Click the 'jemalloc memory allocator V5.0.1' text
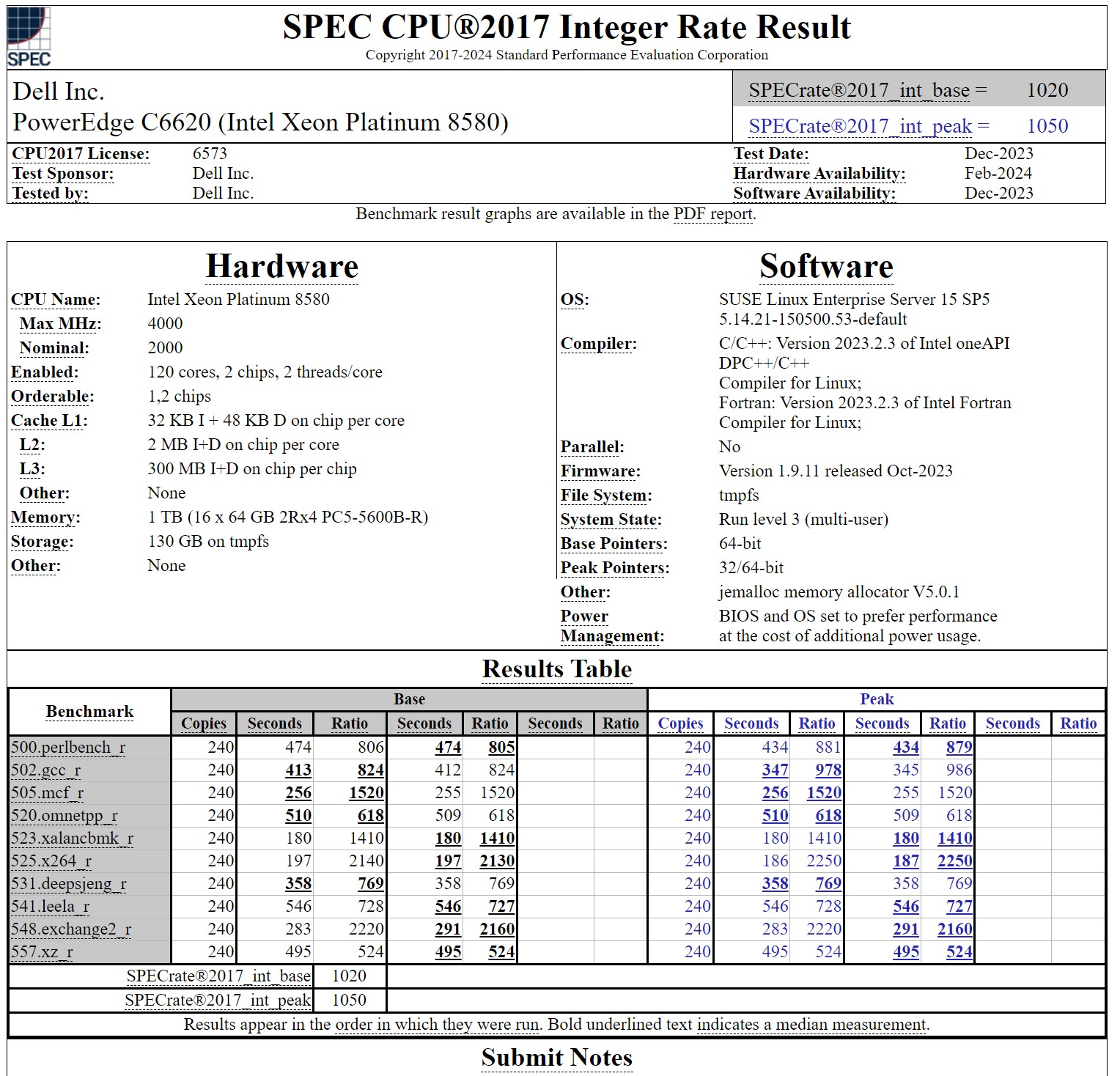This screenshot has width=1120, height=1076. (839, 592)
